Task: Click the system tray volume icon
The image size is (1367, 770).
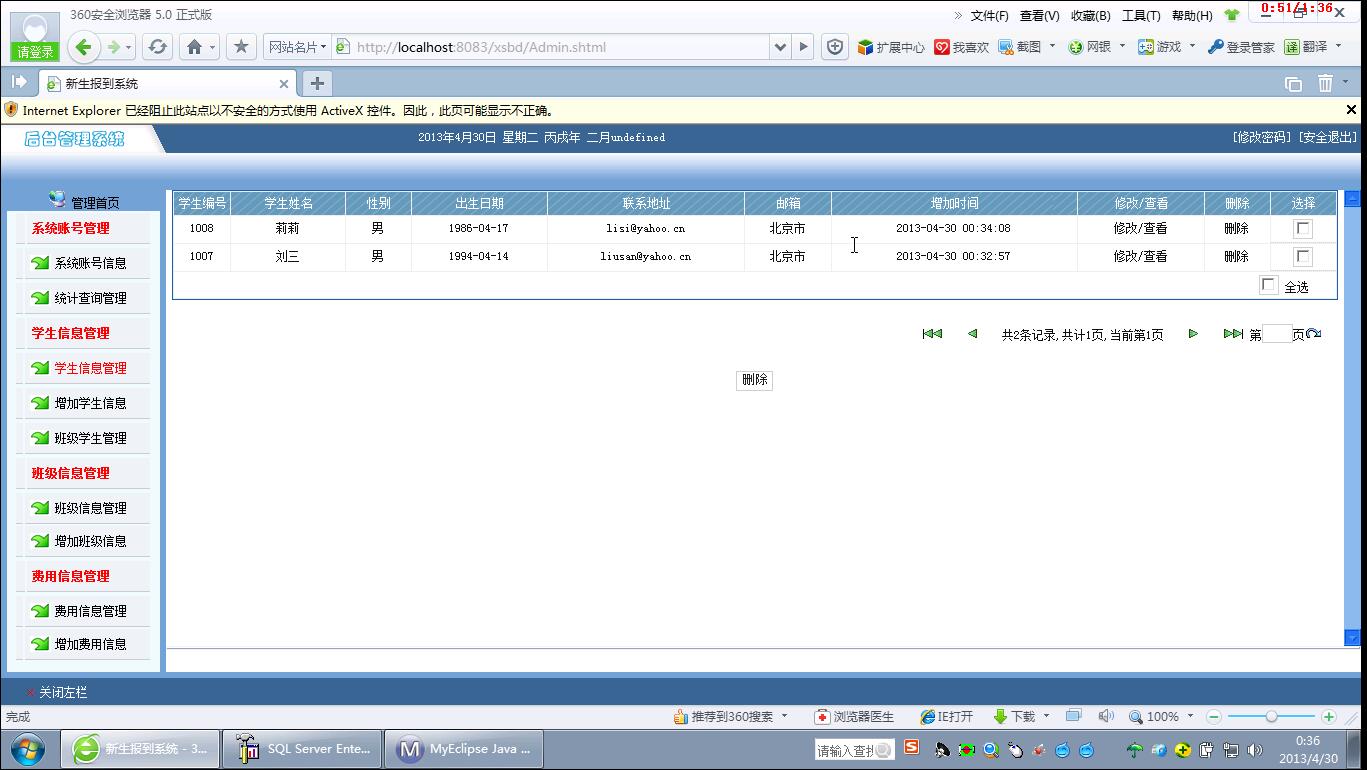Action: pyautogui.click(x=1255, y=750)
